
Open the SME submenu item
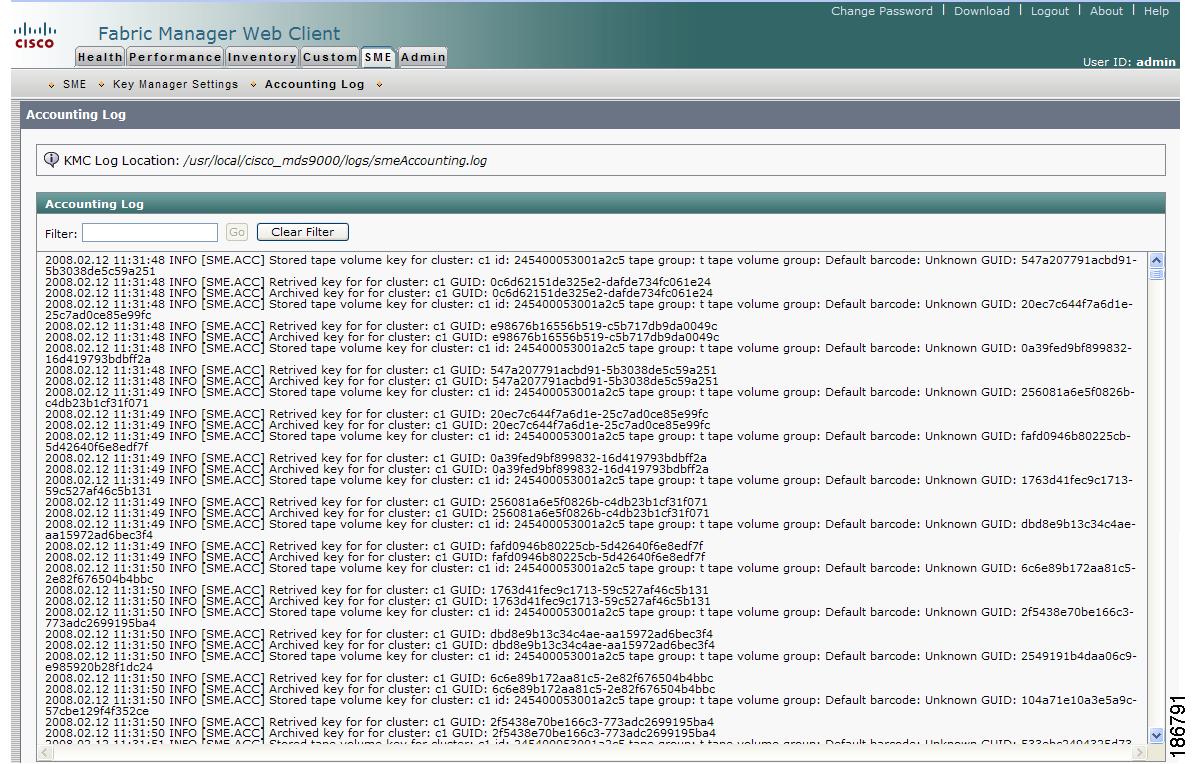tap(74, 84)
